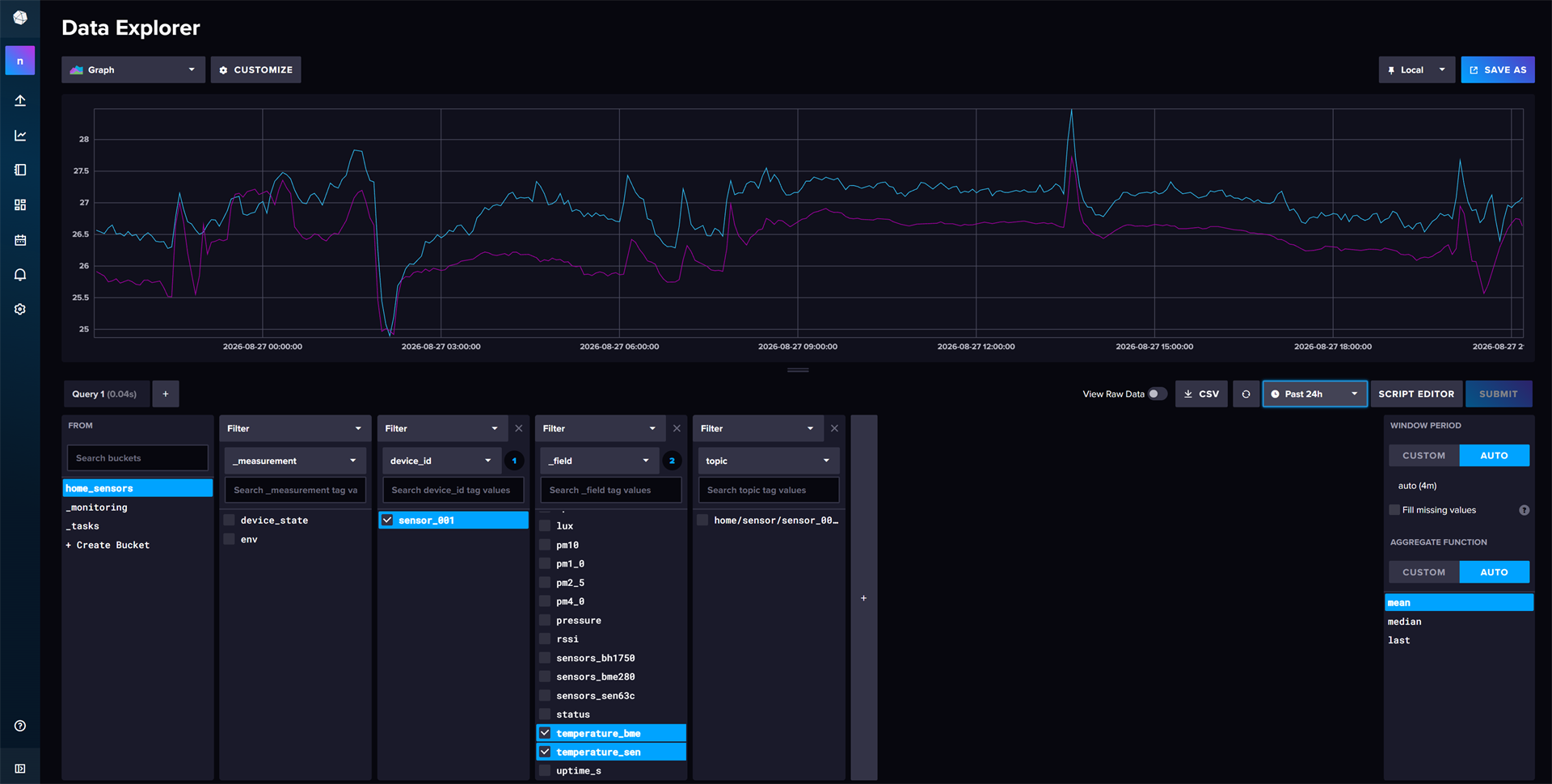Click the SUBMIT button
The width and height of the screenshot is (1552, 784).
coord(1499,394)
